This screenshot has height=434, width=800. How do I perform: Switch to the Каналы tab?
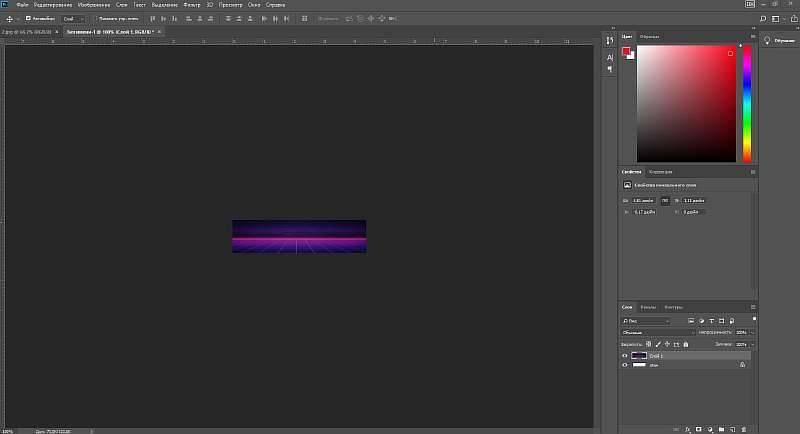pyautogui.click(x=648, y=307)
